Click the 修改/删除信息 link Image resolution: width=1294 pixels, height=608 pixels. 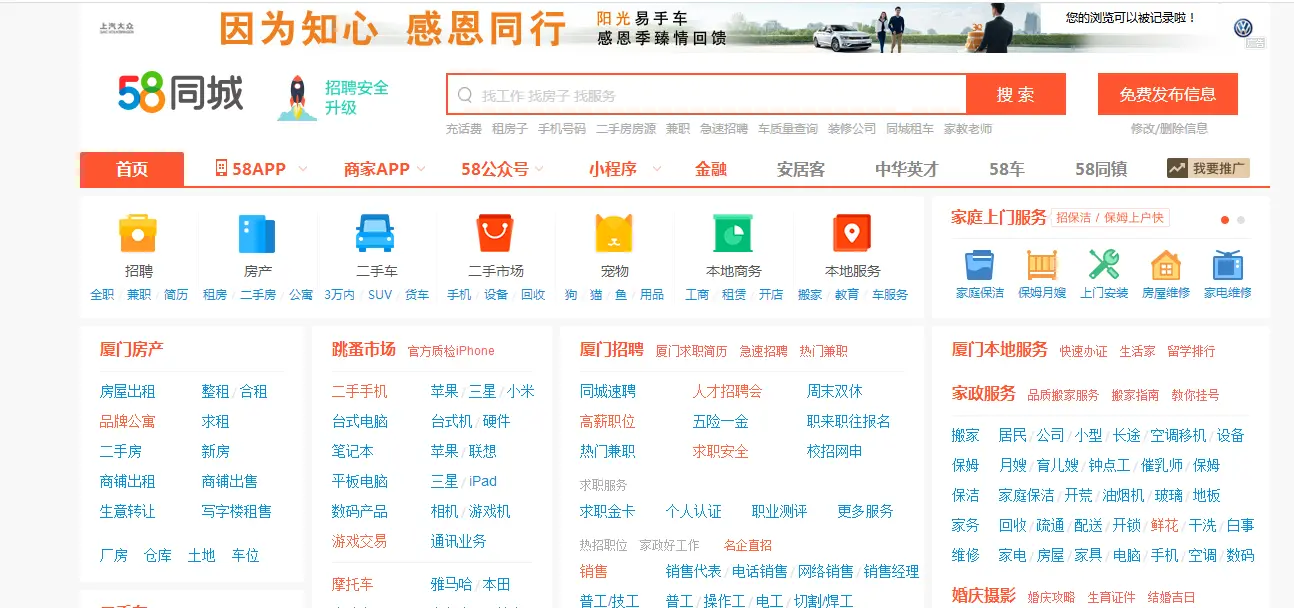[1169, 129]
